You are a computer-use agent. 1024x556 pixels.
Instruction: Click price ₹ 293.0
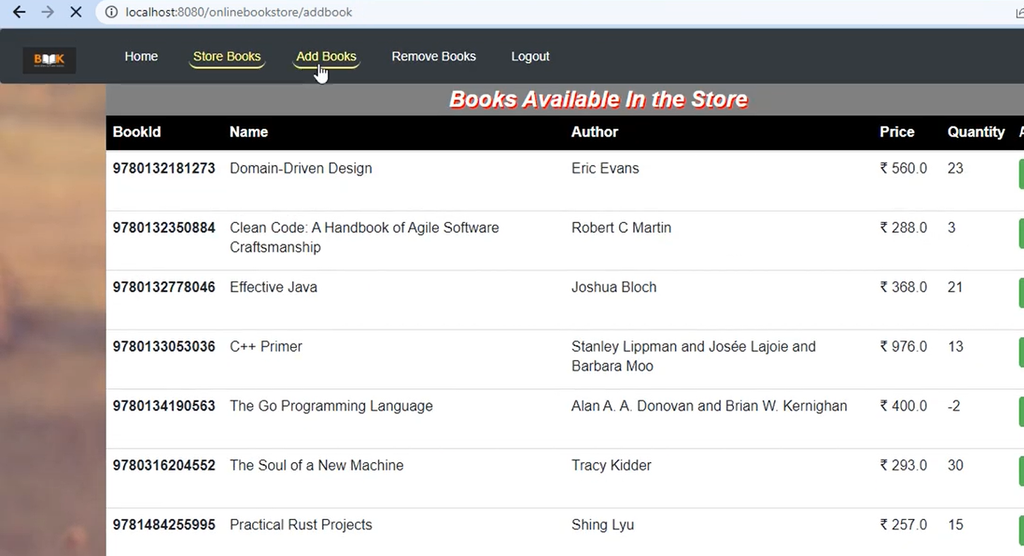[903, 465]
